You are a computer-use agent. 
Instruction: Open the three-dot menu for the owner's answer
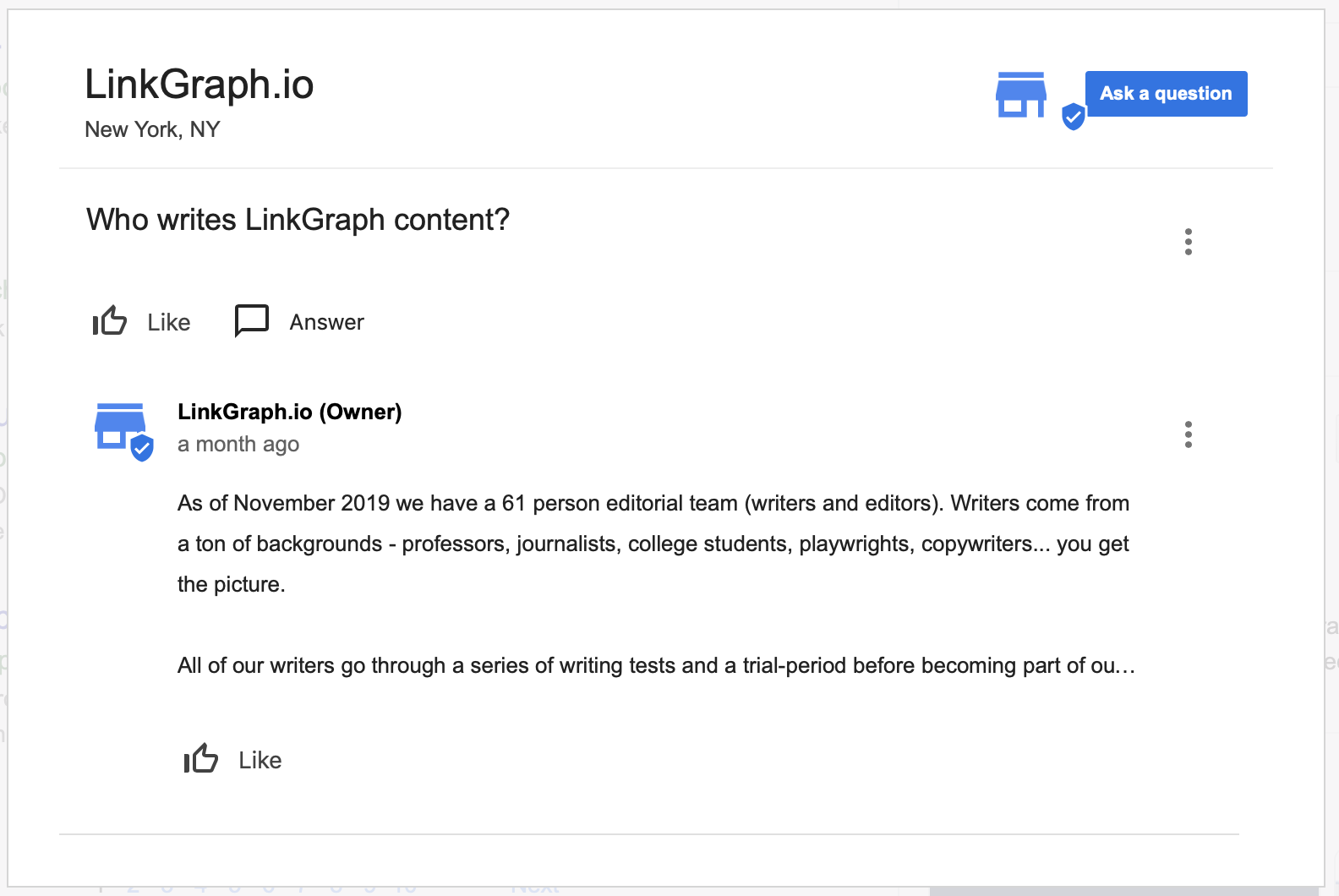(x=1189, y=434)
